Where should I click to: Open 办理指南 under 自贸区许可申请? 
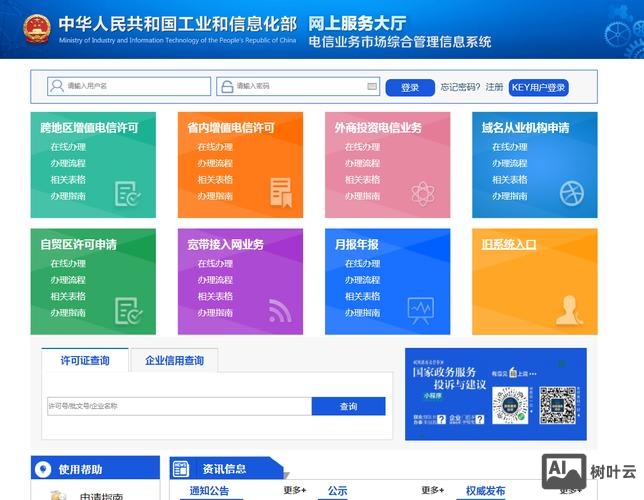(x=68, y=313)
